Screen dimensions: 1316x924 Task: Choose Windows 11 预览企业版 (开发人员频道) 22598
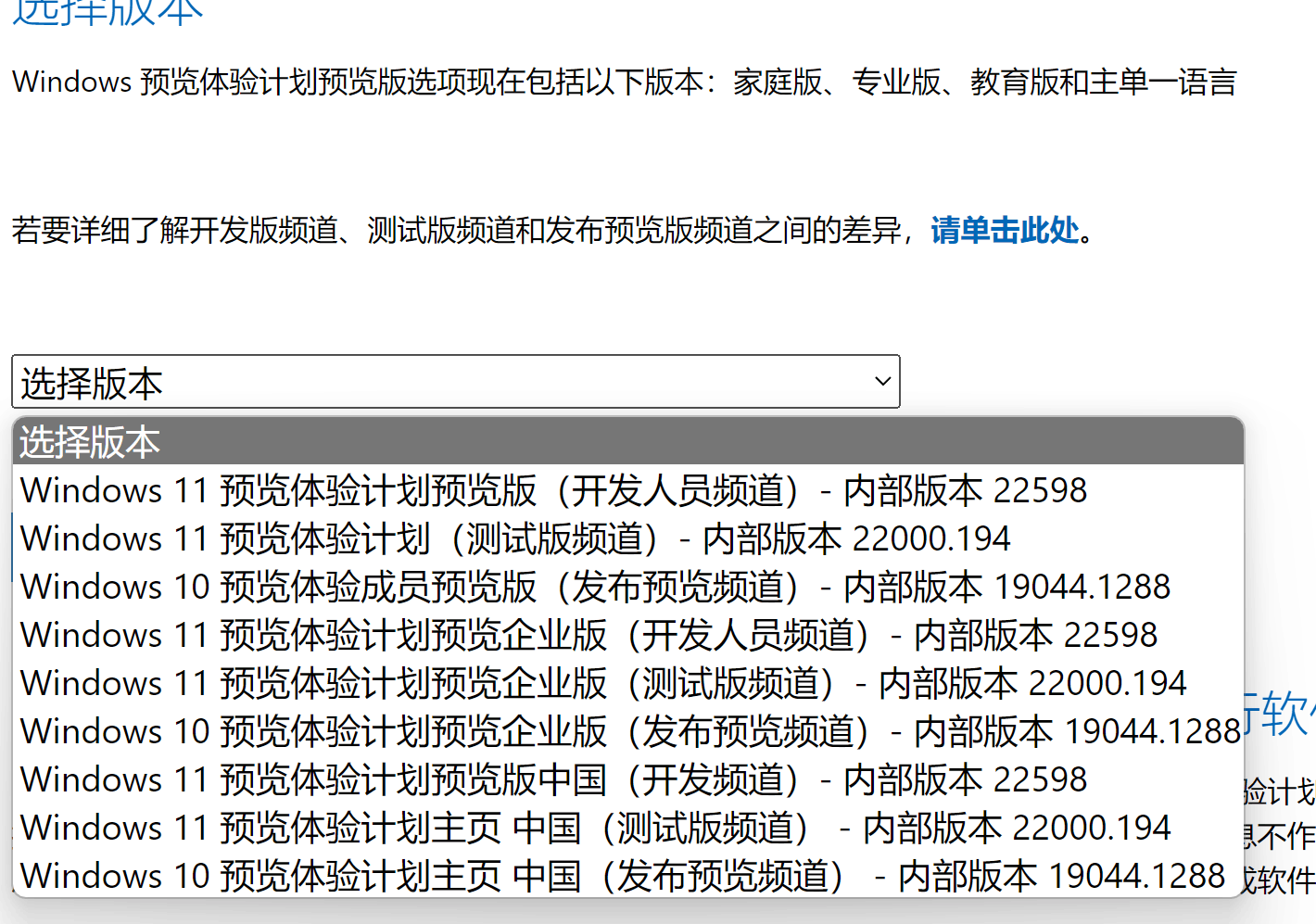pyautogui.click(x=627, y=635)
